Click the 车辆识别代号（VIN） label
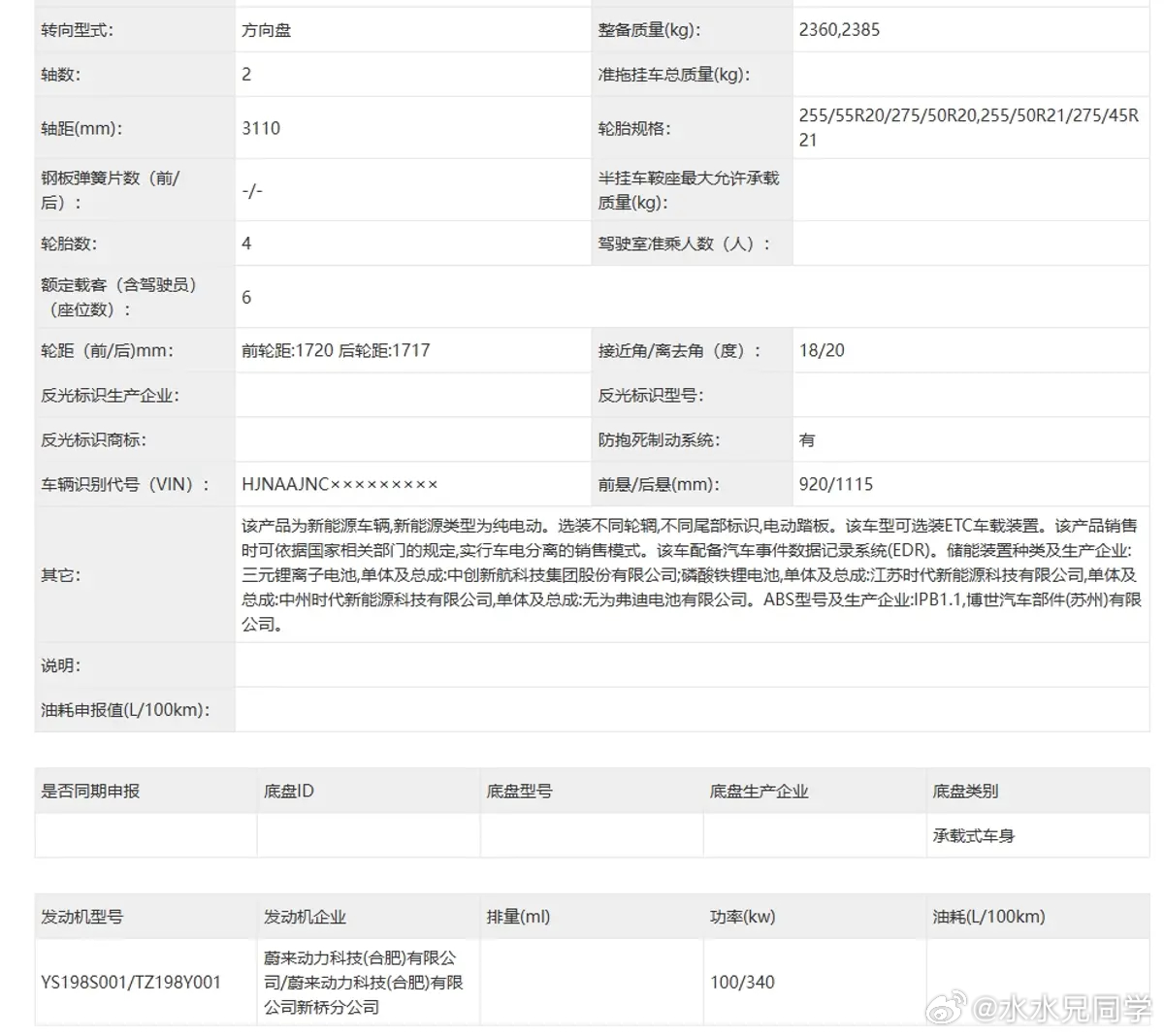Image resolution: width=1164 pixels, height=1036 pixels. [x=125, y=485]
